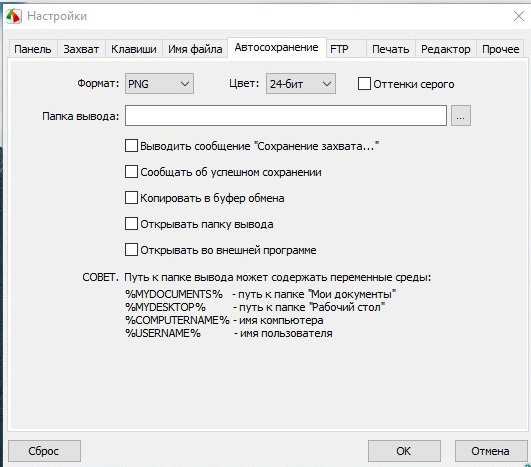Expand the Цвет 24-бит dropdown
The width and height of the screenshot is (531, 467).
[x=301, y=84]
